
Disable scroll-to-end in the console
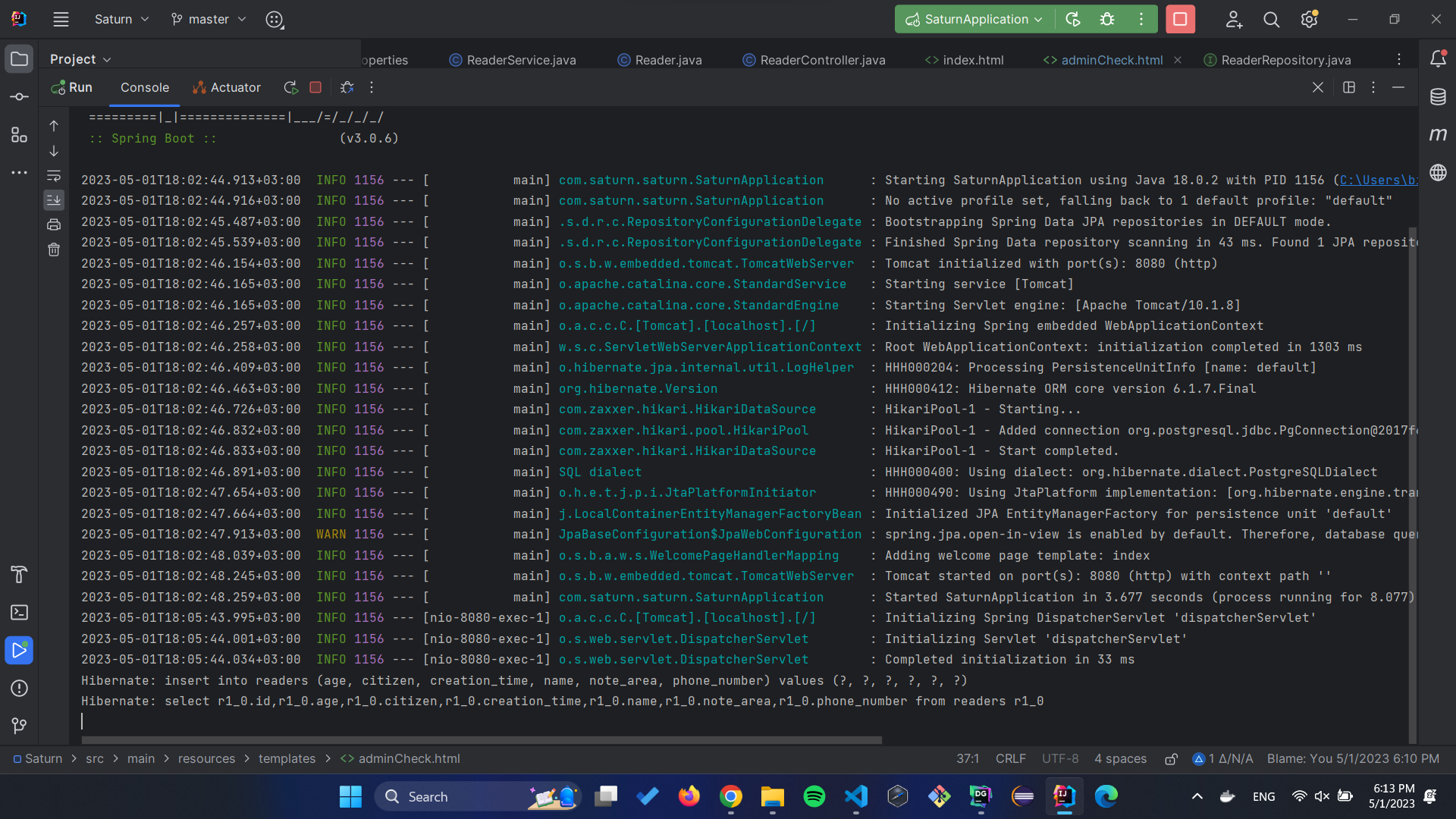(53, 200)
